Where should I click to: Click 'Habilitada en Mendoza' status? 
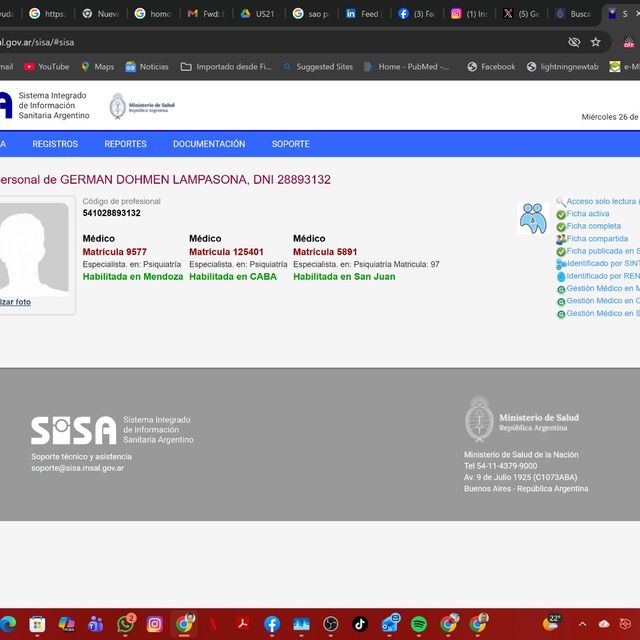[x=133, y=277]
